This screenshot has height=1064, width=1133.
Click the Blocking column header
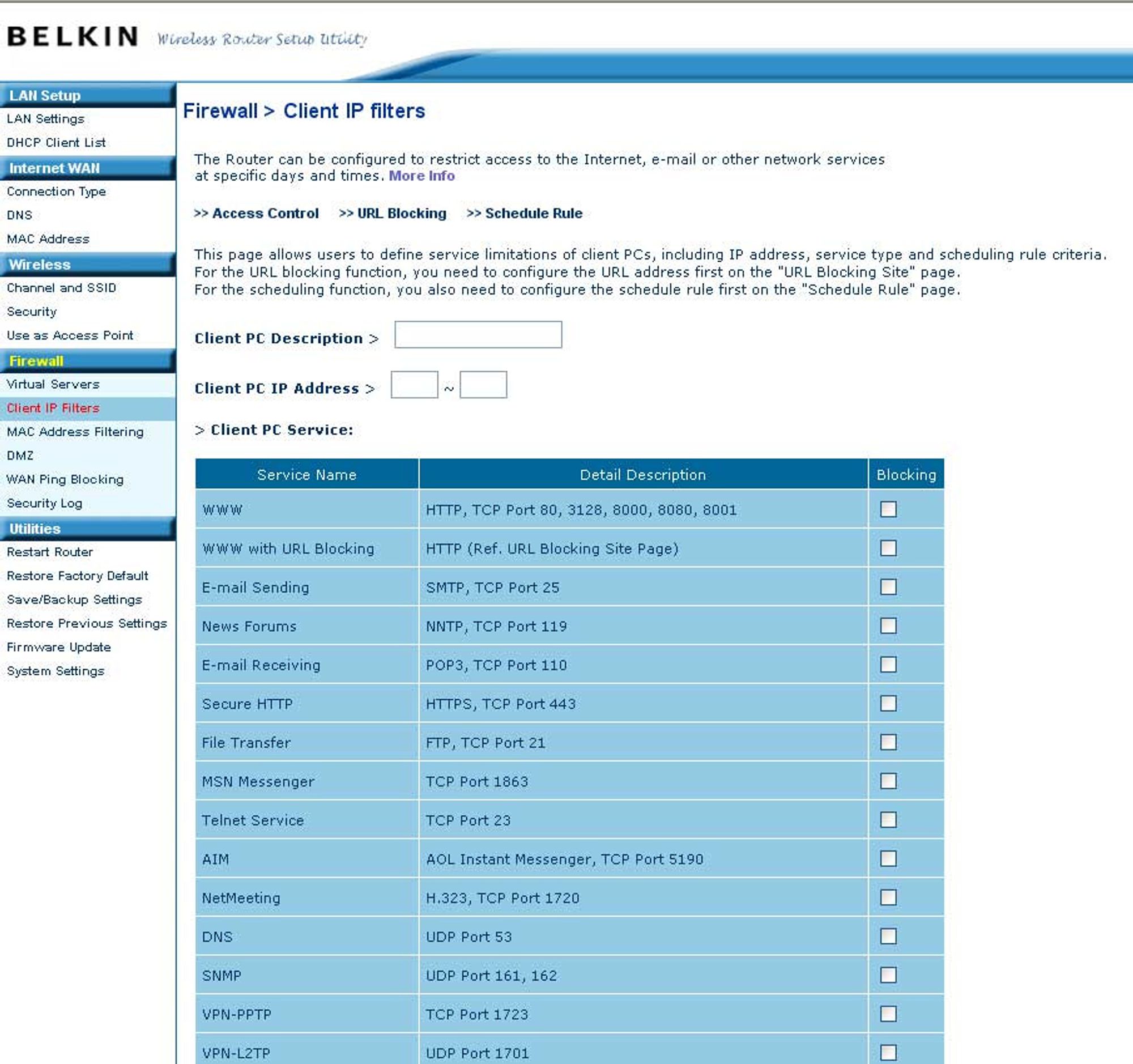906,475
